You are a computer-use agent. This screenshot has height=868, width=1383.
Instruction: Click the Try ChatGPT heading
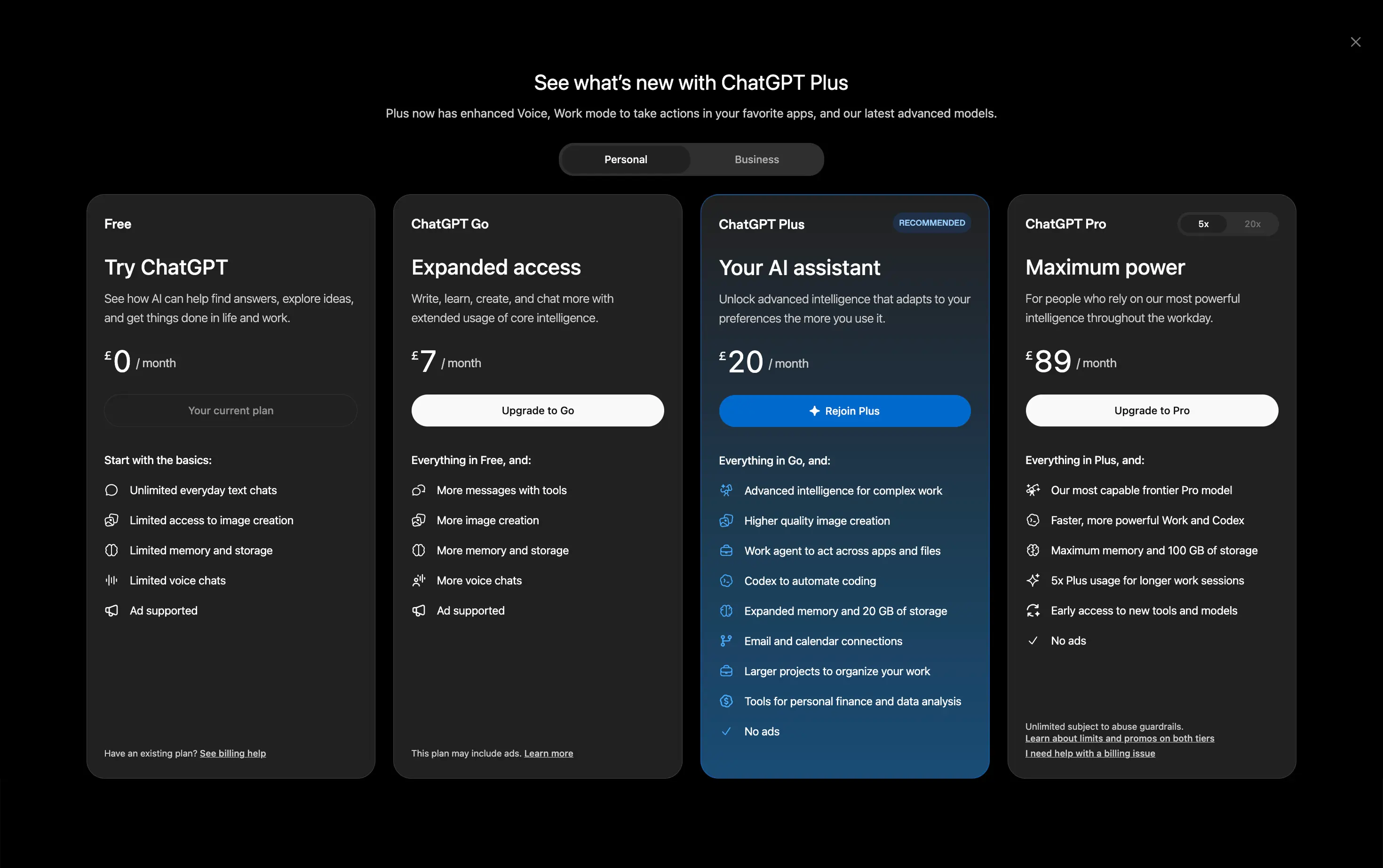(166, 268)
